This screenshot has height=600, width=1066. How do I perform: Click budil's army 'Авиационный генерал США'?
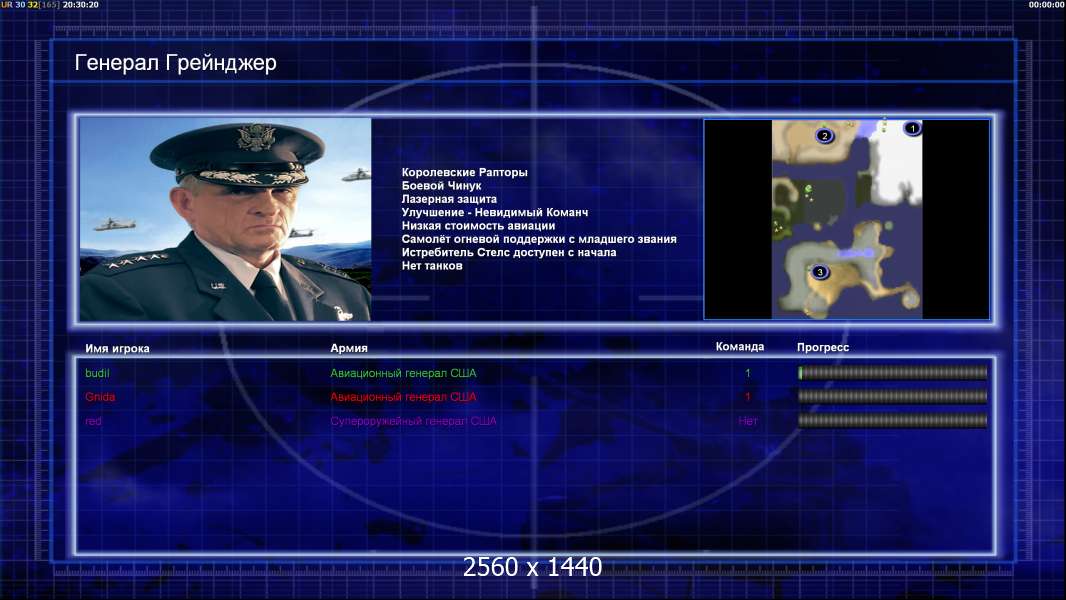point(403,373)
